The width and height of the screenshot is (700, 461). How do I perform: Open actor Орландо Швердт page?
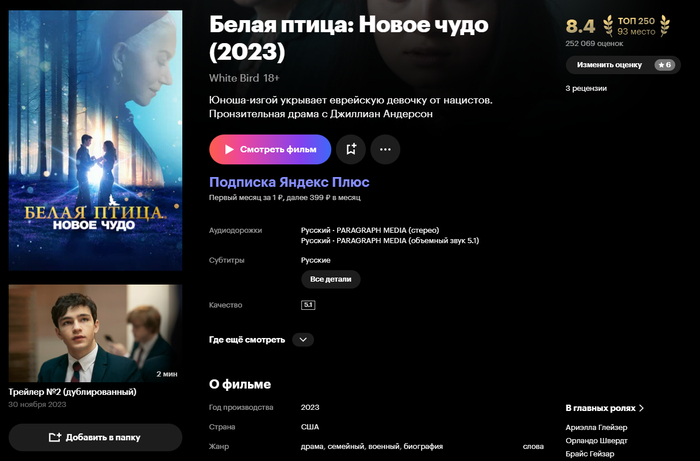tap(596, 441)
